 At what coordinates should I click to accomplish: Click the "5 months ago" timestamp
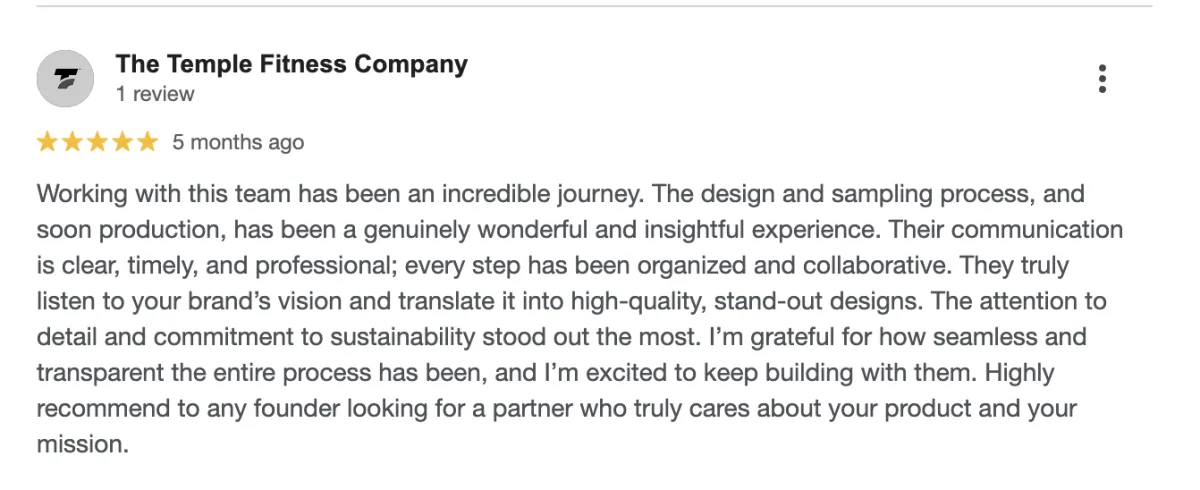pos(238,143)
